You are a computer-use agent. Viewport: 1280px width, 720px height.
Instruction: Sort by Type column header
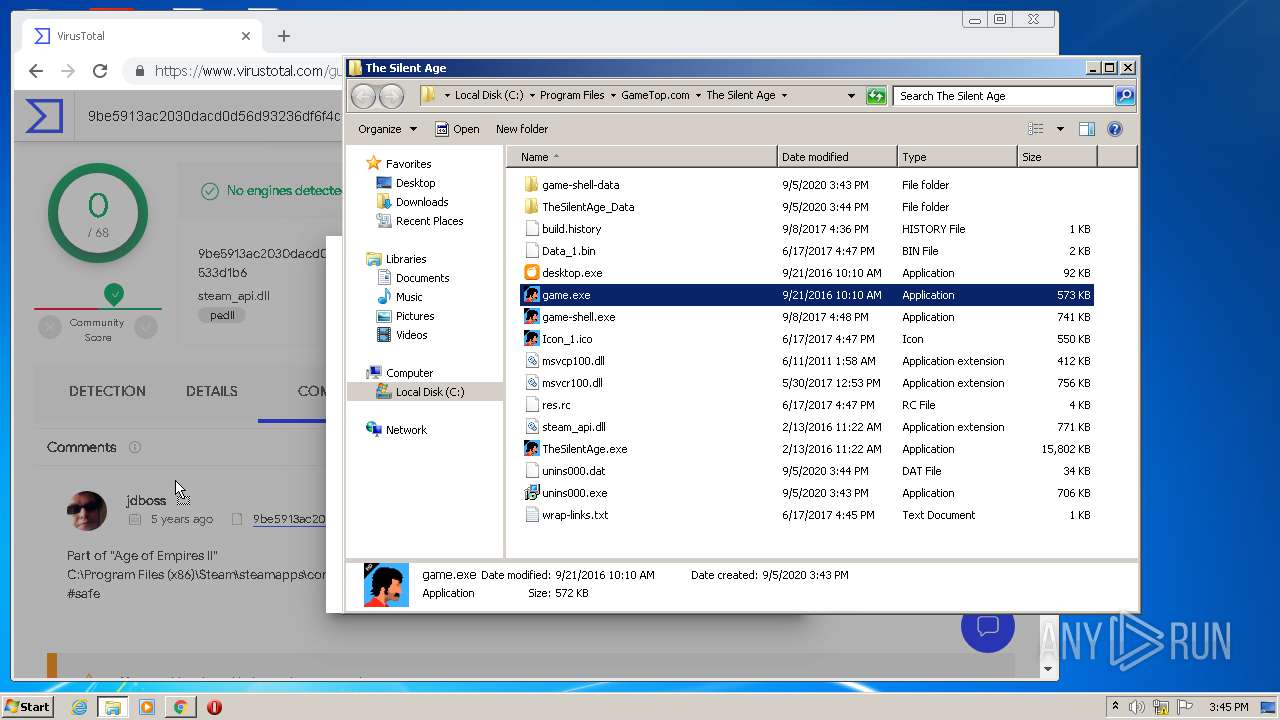[957, 157]
